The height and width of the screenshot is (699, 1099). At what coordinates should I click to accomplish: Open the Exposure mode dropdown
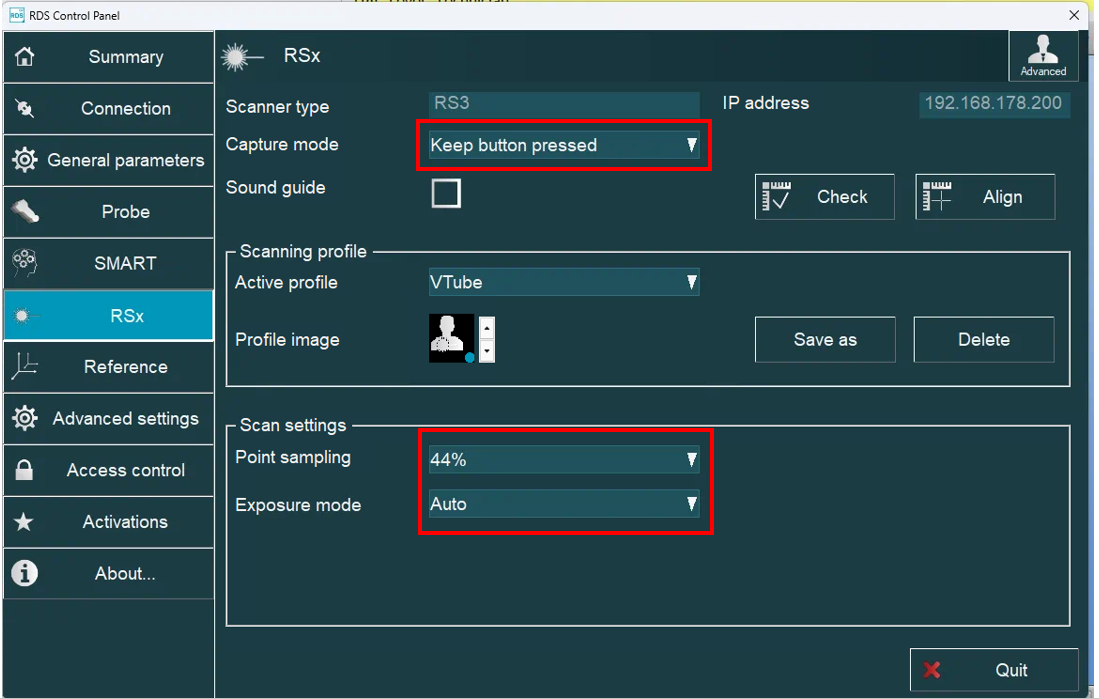[564, 504]
